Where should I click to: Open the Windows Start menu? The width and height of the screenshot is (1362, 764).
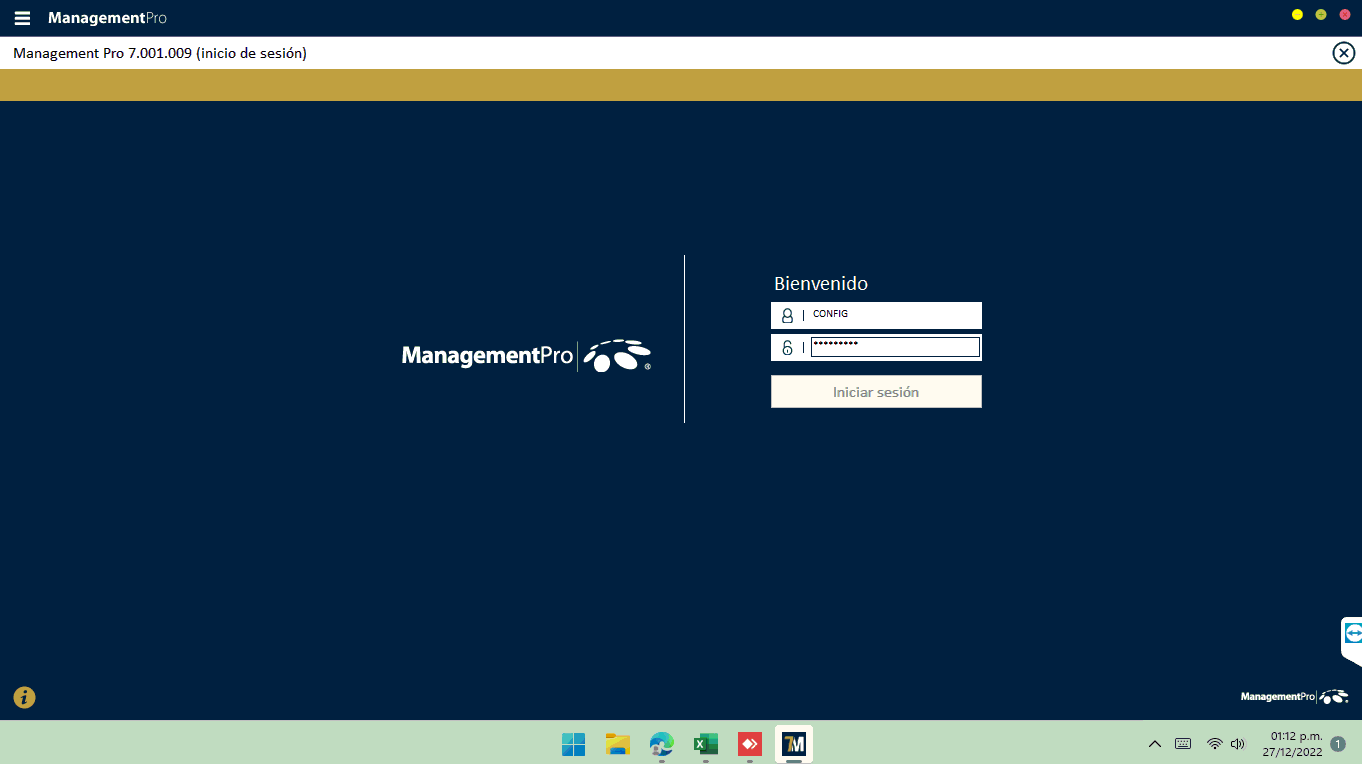point(573,744)
